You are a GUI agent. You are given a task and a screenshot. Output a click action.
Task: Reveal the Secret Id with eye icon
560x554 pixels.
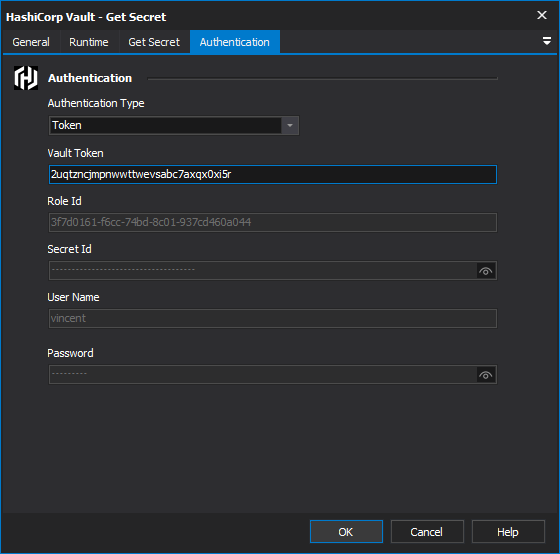click(x=485, y=271)
